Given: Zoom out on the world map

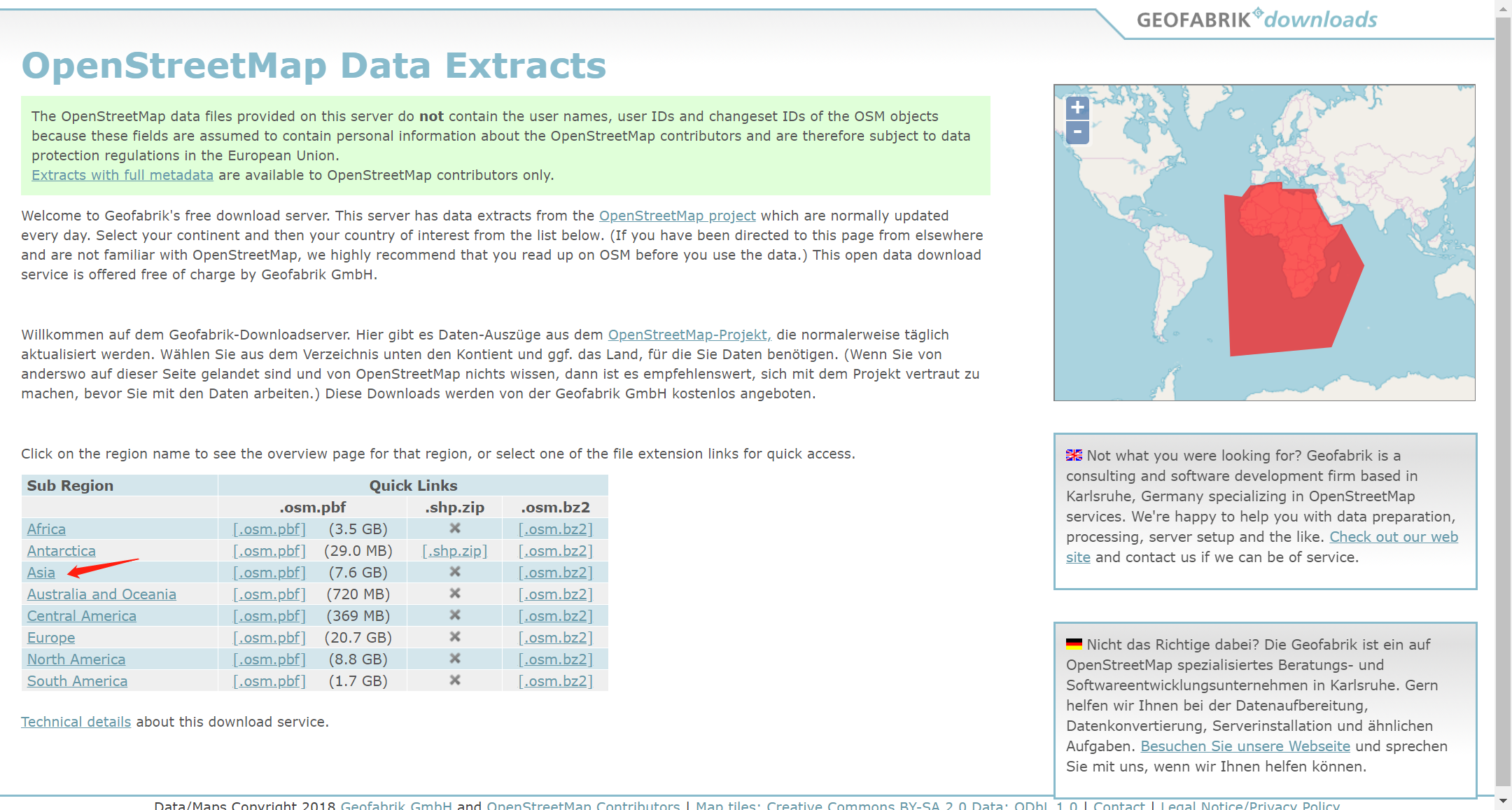Looking at the screenshot, I should (x=1077, y=132).
